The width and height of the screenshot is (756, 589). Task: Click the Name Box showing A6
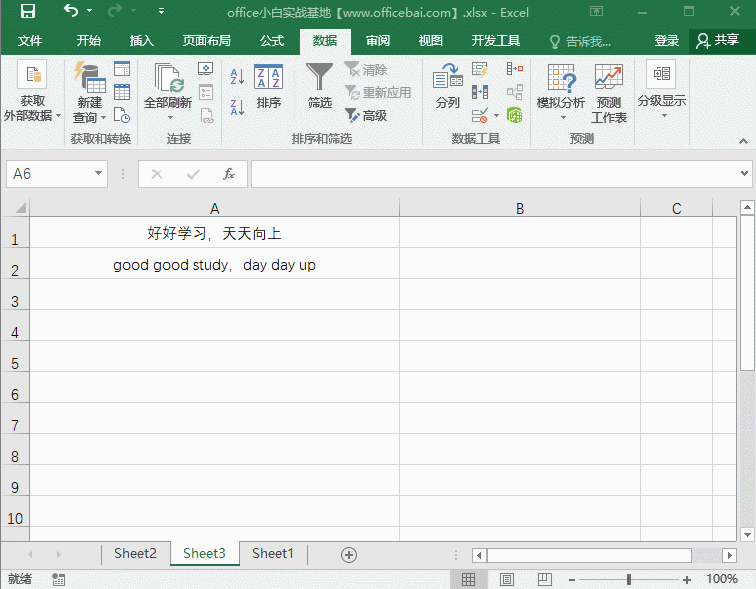(x=49, y=174)
